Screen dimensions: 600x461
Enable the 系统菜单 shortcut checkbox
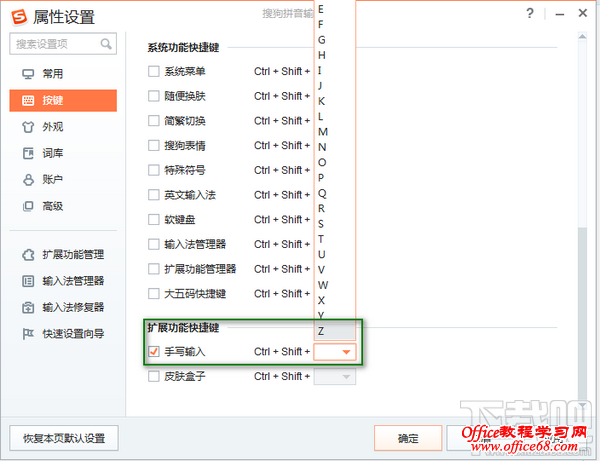point(154,72)
